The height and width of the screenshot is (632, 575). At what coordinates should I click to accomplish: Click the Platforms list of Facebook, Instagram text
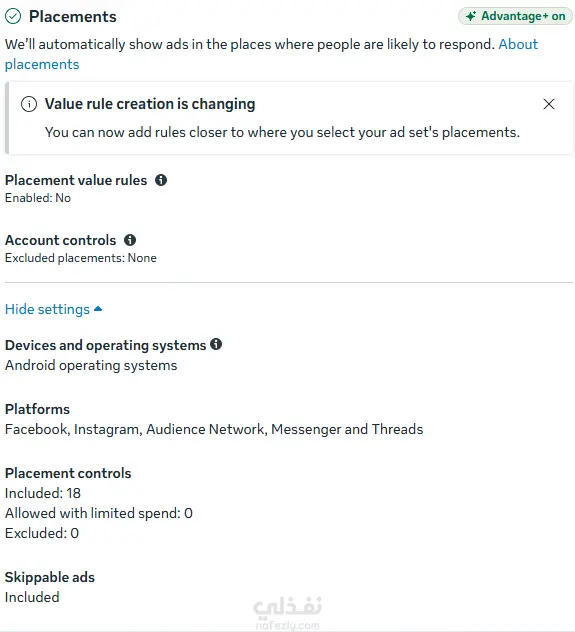pyautogui.click(x=214, y=429)
